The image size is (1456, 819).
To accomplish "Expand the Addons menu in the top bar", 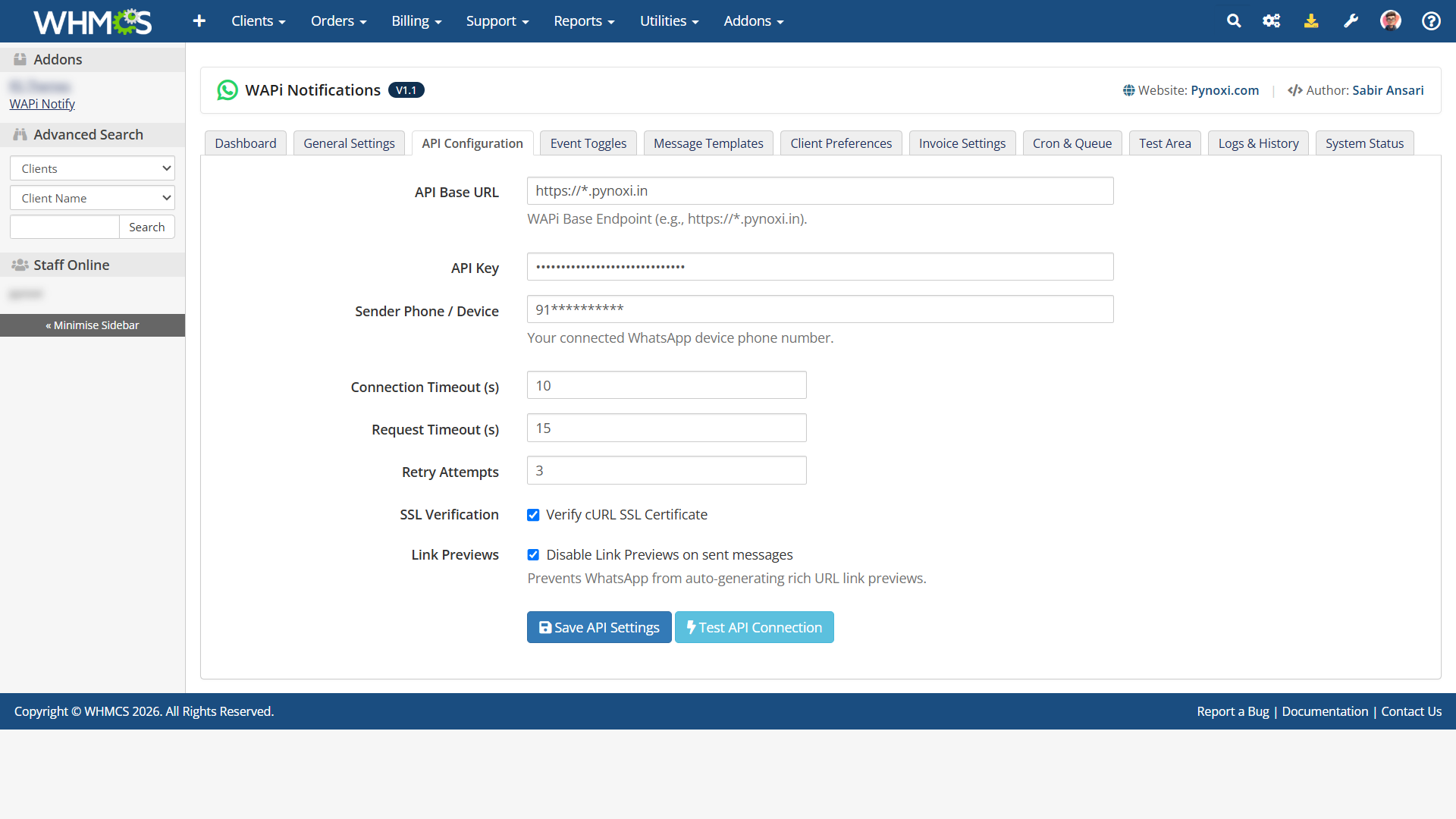I will point(754,21).
